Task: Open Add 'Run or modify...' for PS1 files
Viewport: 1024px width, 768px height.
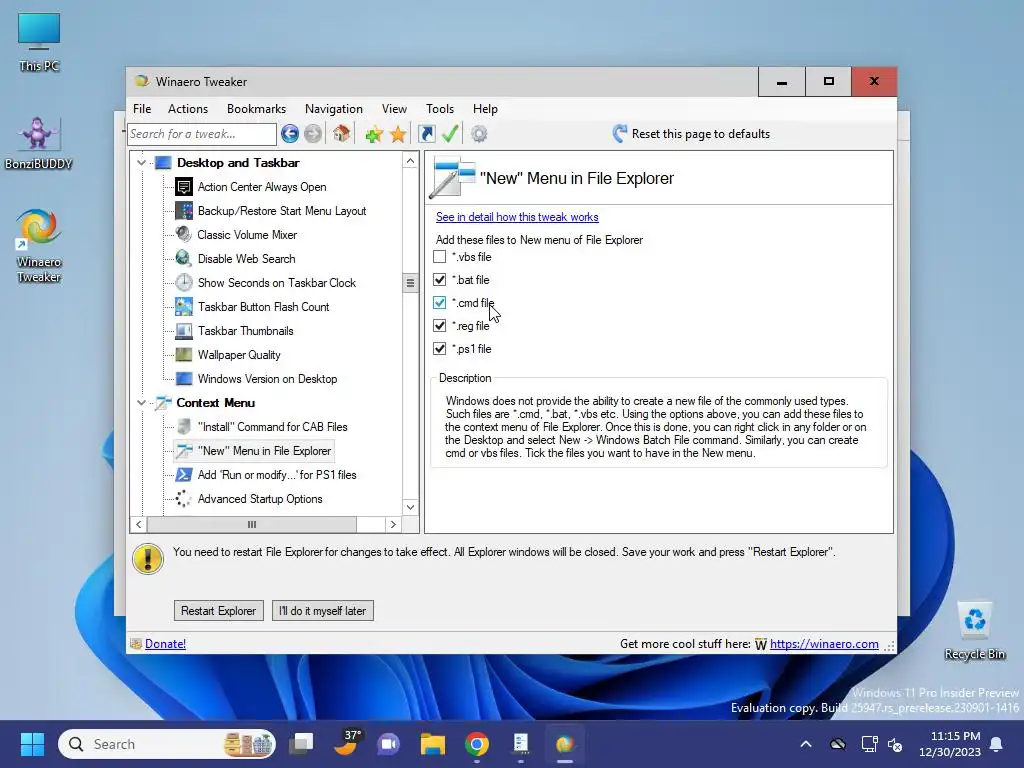Action: 277,475
